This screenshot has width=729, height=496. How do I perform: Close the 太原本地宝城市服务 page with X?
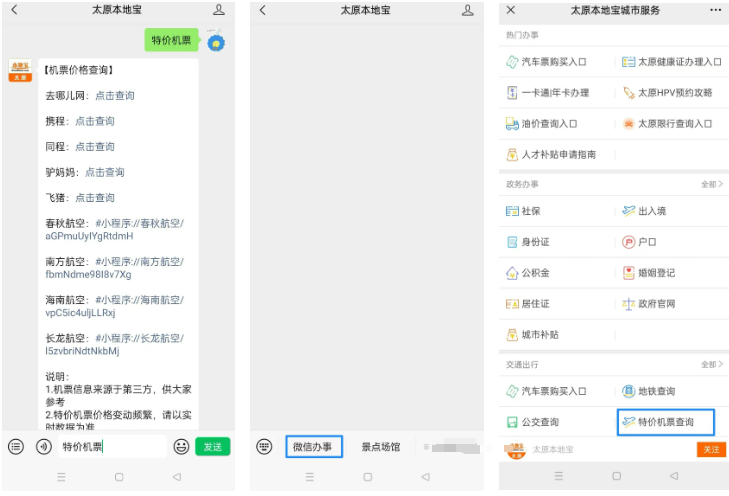510,10
